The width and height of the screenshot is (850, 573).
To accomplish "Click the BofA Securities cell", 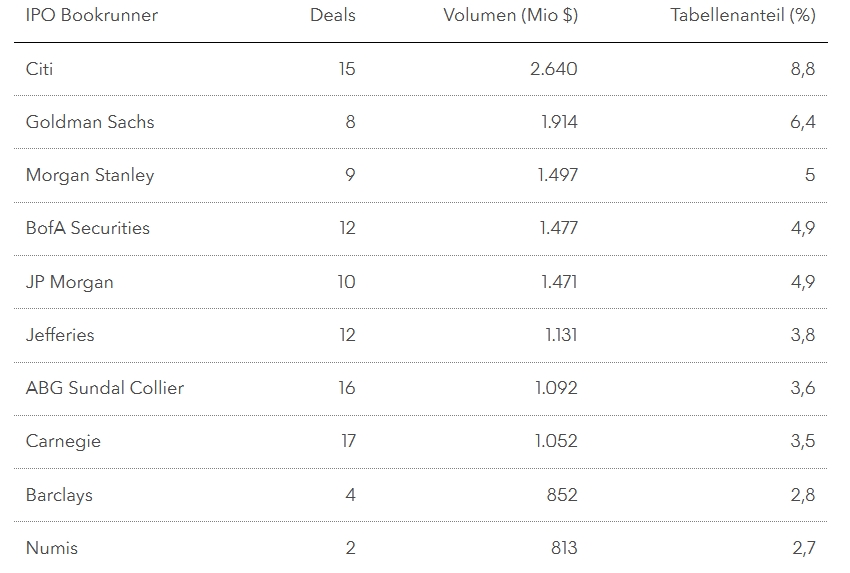I will click(88, 228).
